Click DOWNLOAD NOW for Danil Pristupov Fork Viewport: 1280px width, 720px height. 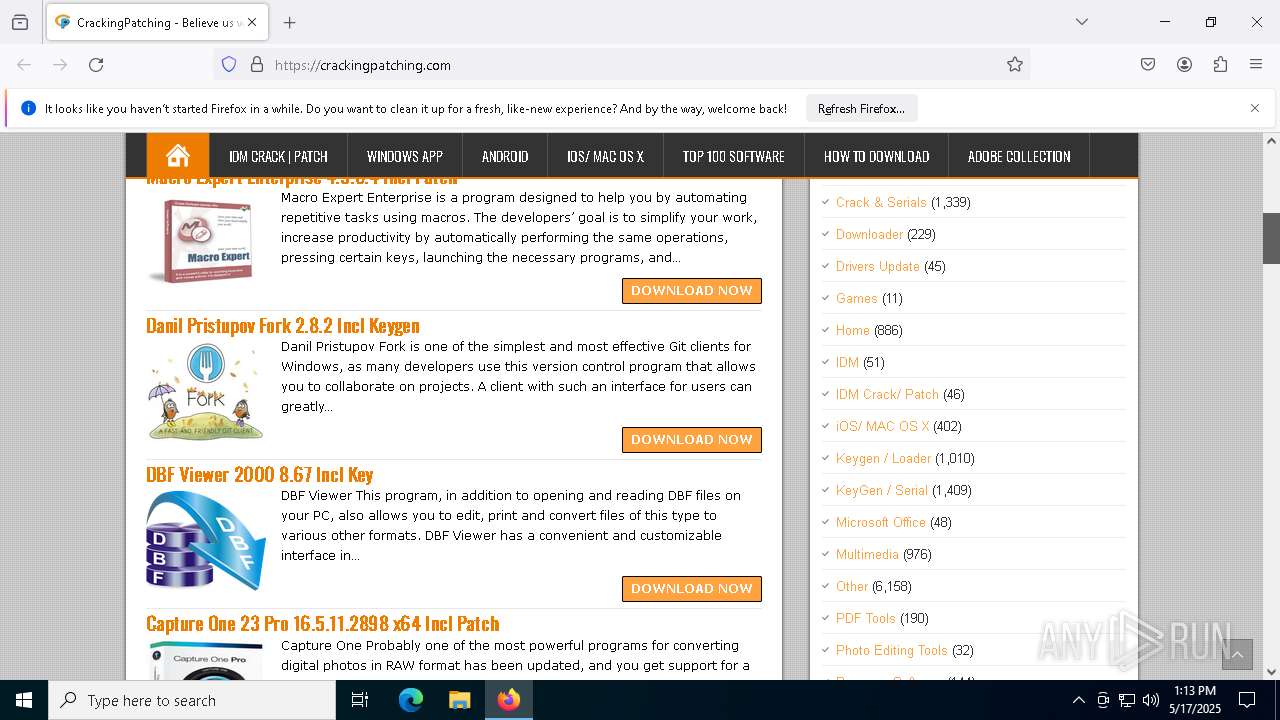[692, 439]
